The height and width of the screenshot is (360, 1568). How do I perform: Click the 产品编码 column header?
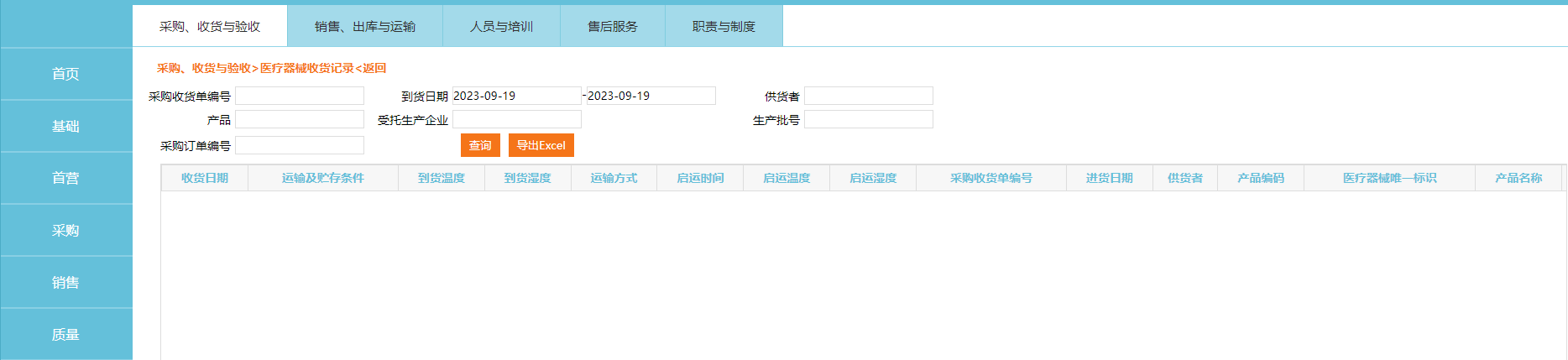click(1261, 178)
